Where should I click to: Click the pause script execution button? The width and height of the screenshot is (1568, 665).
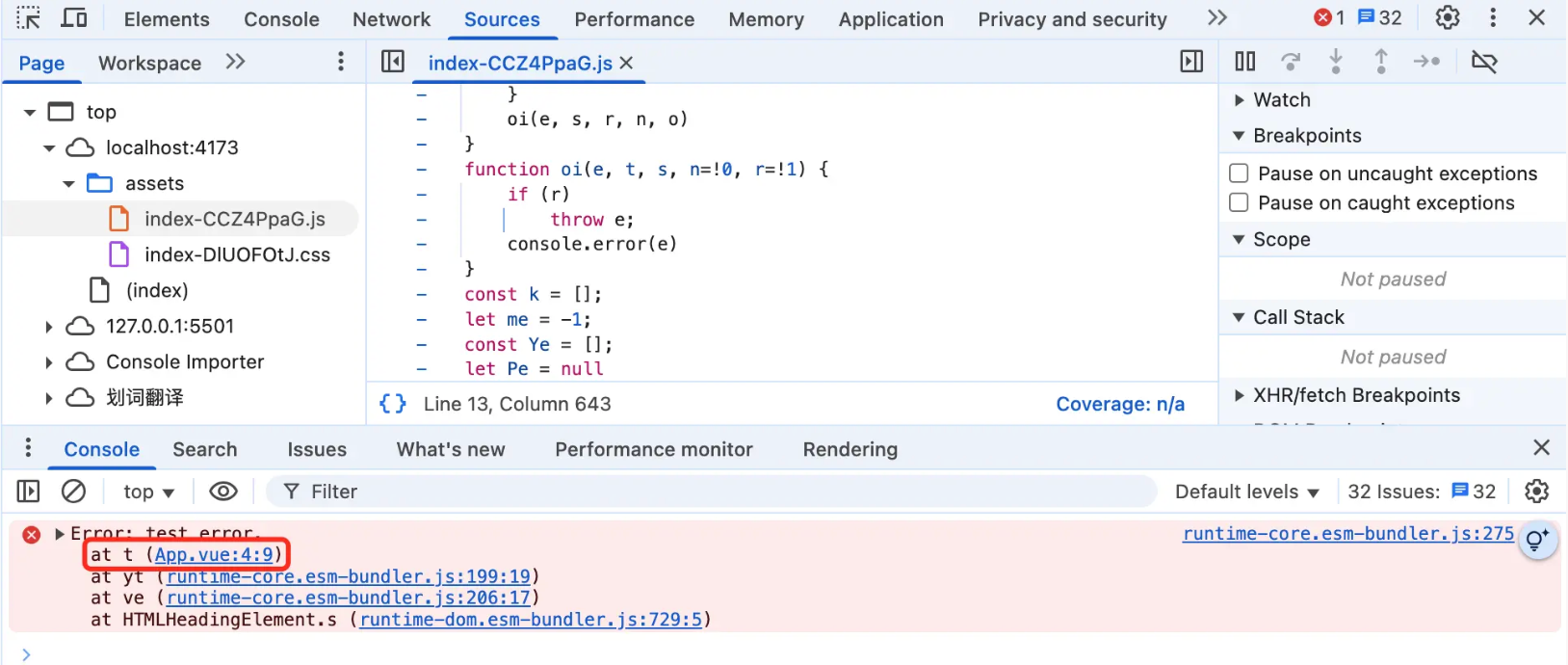[1245, 62]
